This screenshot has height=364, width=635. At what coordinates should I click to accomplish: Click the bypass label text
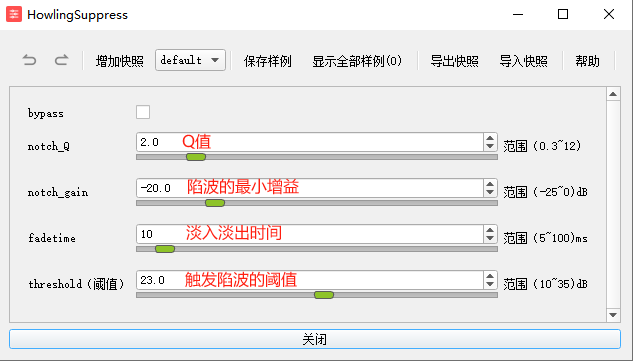(46, 113)
